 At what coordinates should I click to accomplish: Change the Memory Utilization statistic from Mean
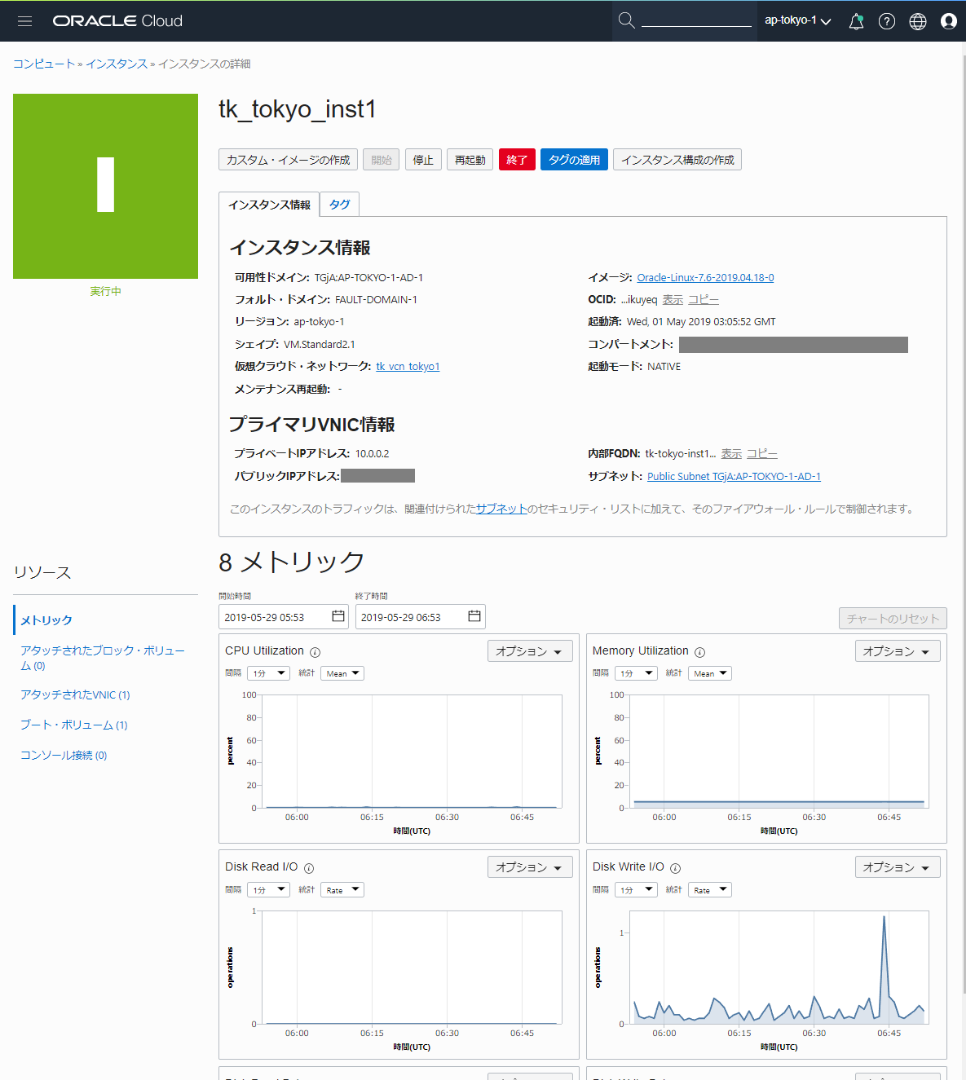click(709, 673)
